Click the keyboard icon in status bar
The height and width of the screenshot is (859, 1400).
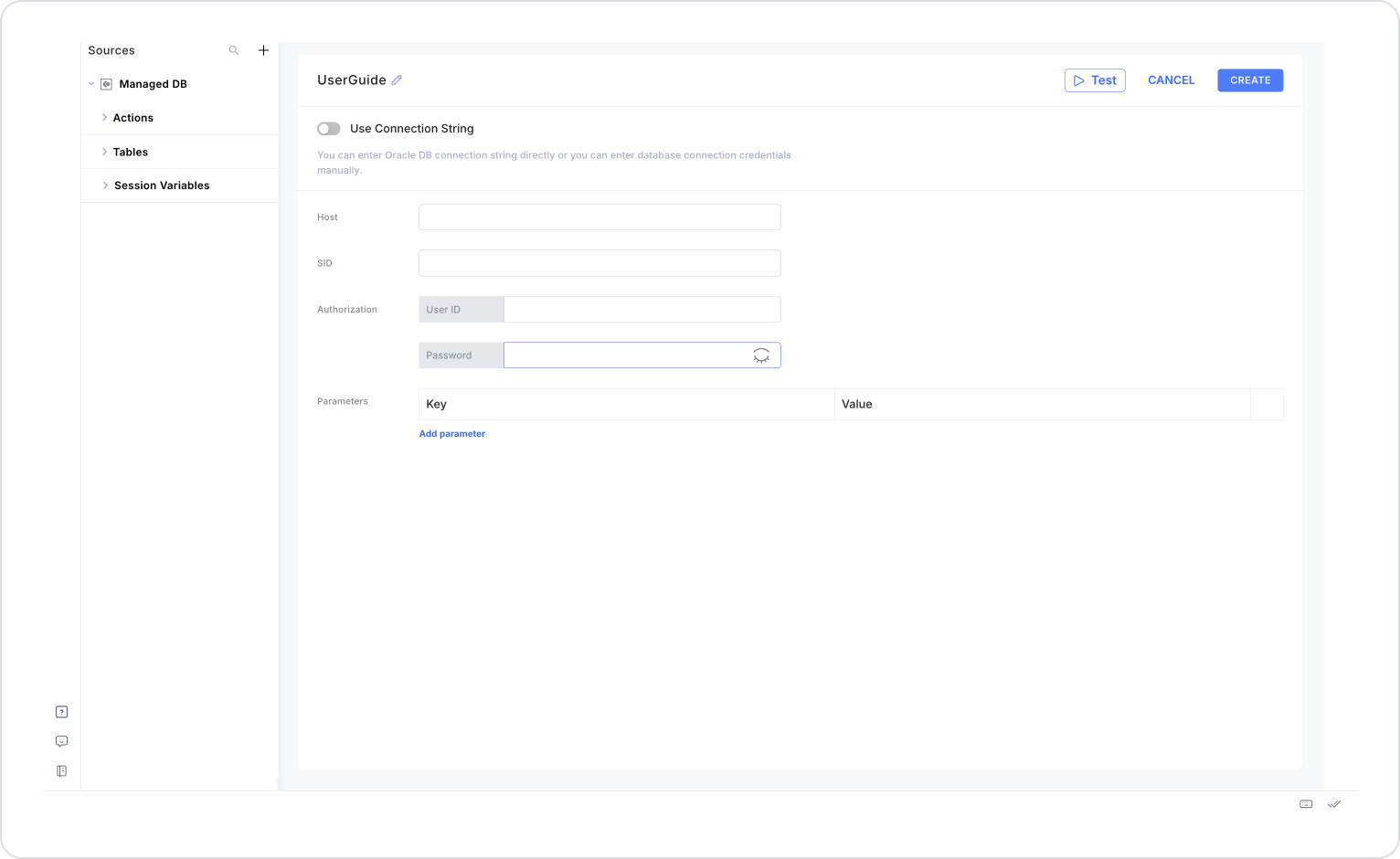click(1306, 804)
